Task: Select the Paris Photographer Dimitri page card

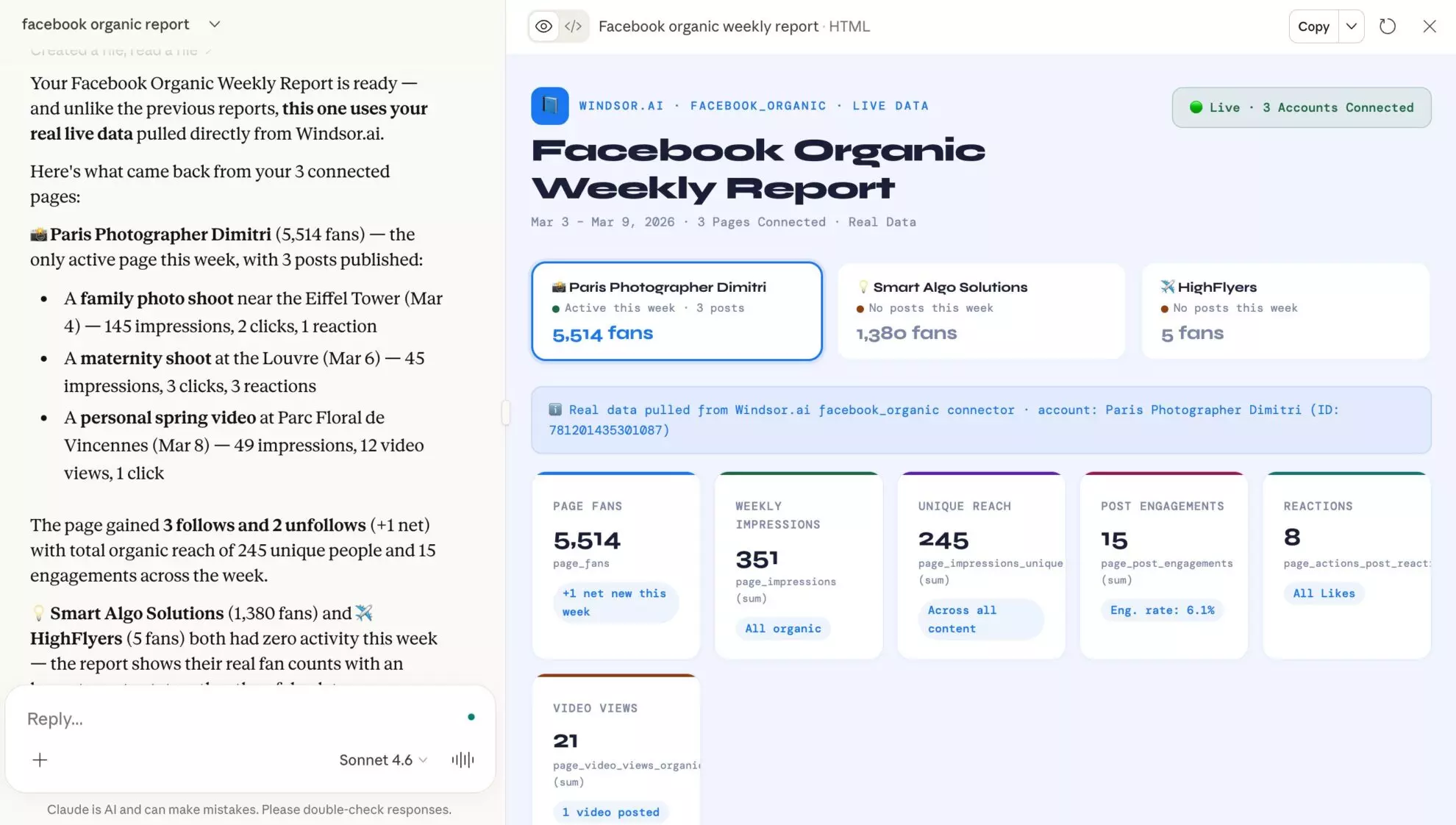Action: point(677,311)
